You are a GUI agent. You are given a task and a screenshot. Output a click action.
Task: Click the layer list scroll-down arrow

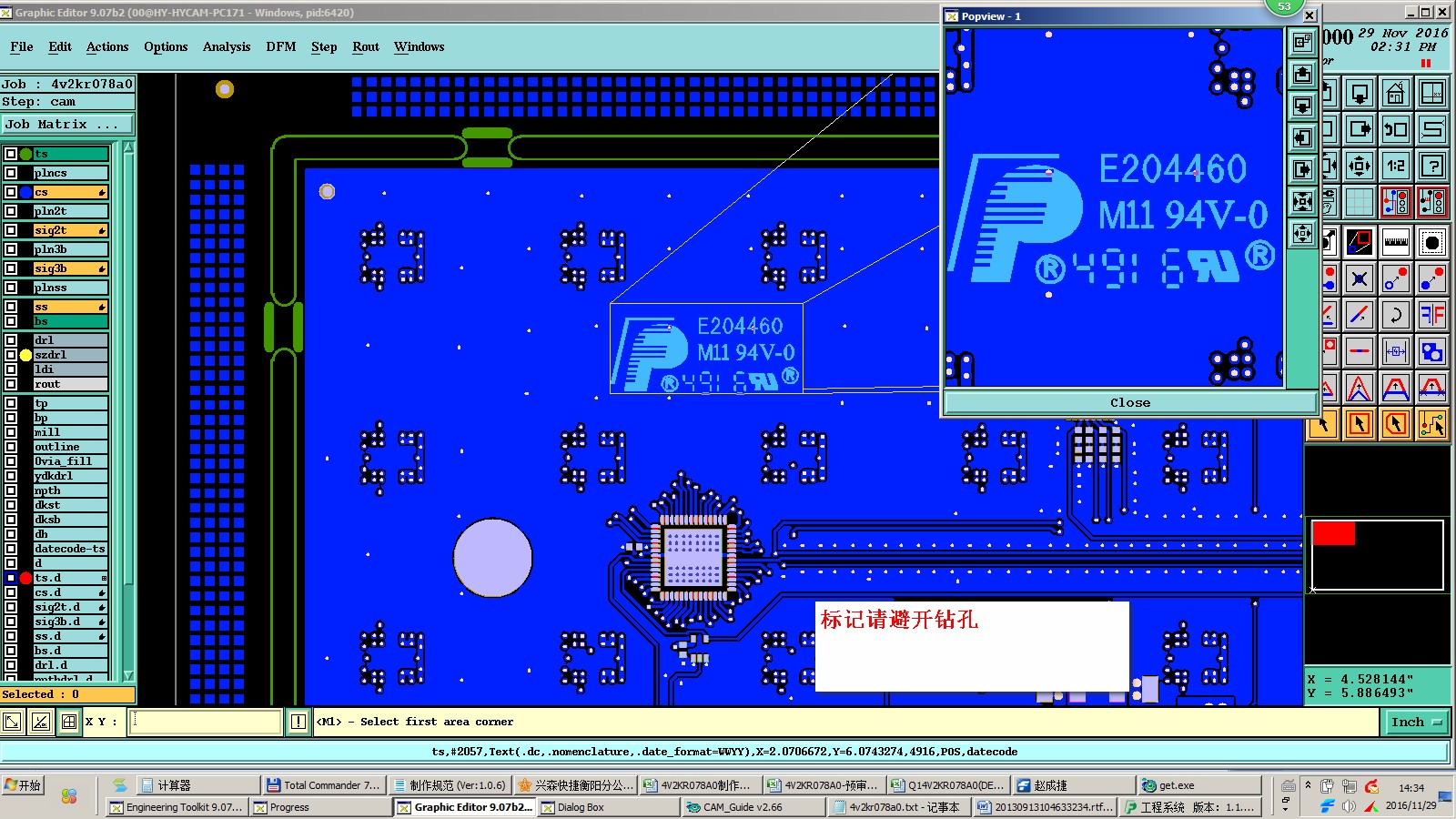pyautogui.click(x=128, y=675)
